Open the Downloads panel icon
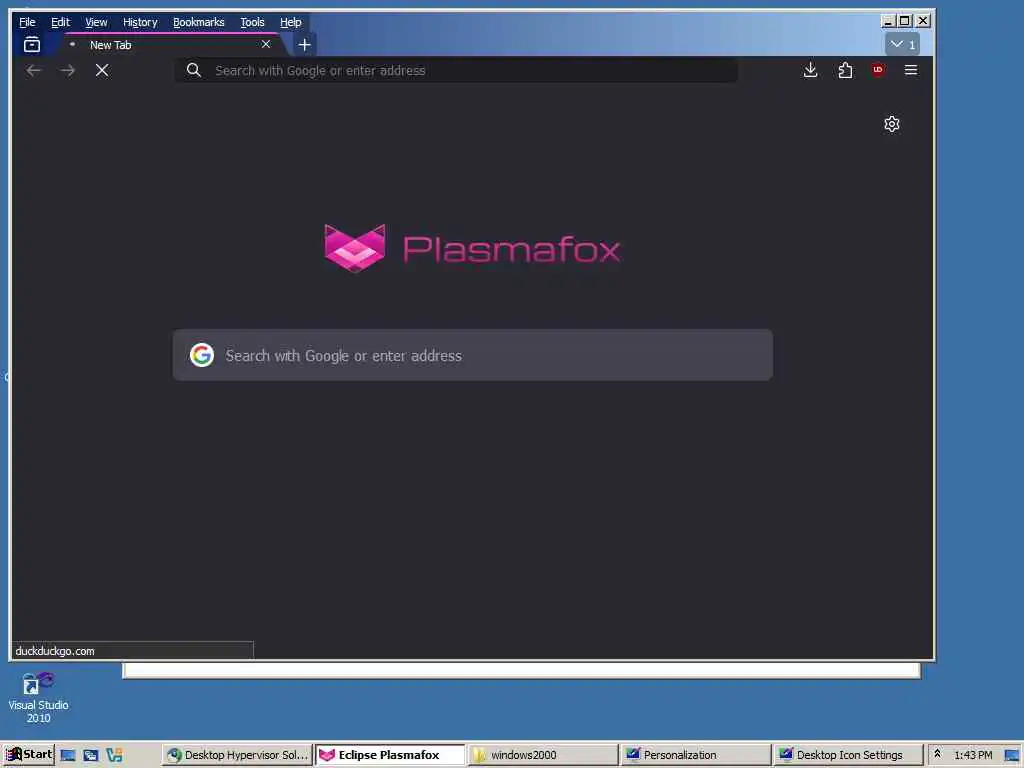The height and width of the screenshot is (768, 1024). point(810,70)
